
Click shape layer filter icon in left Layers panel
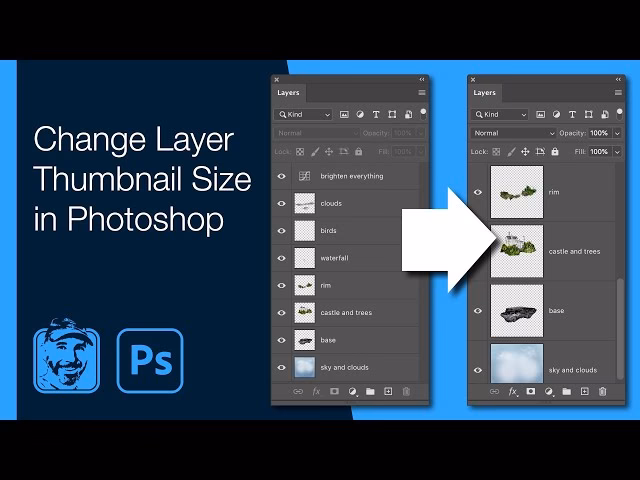coord(392,115)
